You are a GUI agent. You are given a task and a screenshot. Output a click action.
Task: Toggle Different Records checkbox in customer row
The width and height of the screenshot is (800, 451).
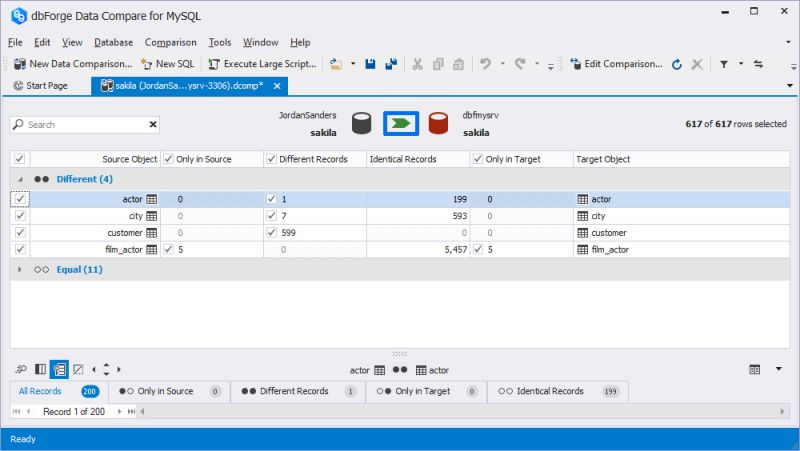(x=271, y=233)
